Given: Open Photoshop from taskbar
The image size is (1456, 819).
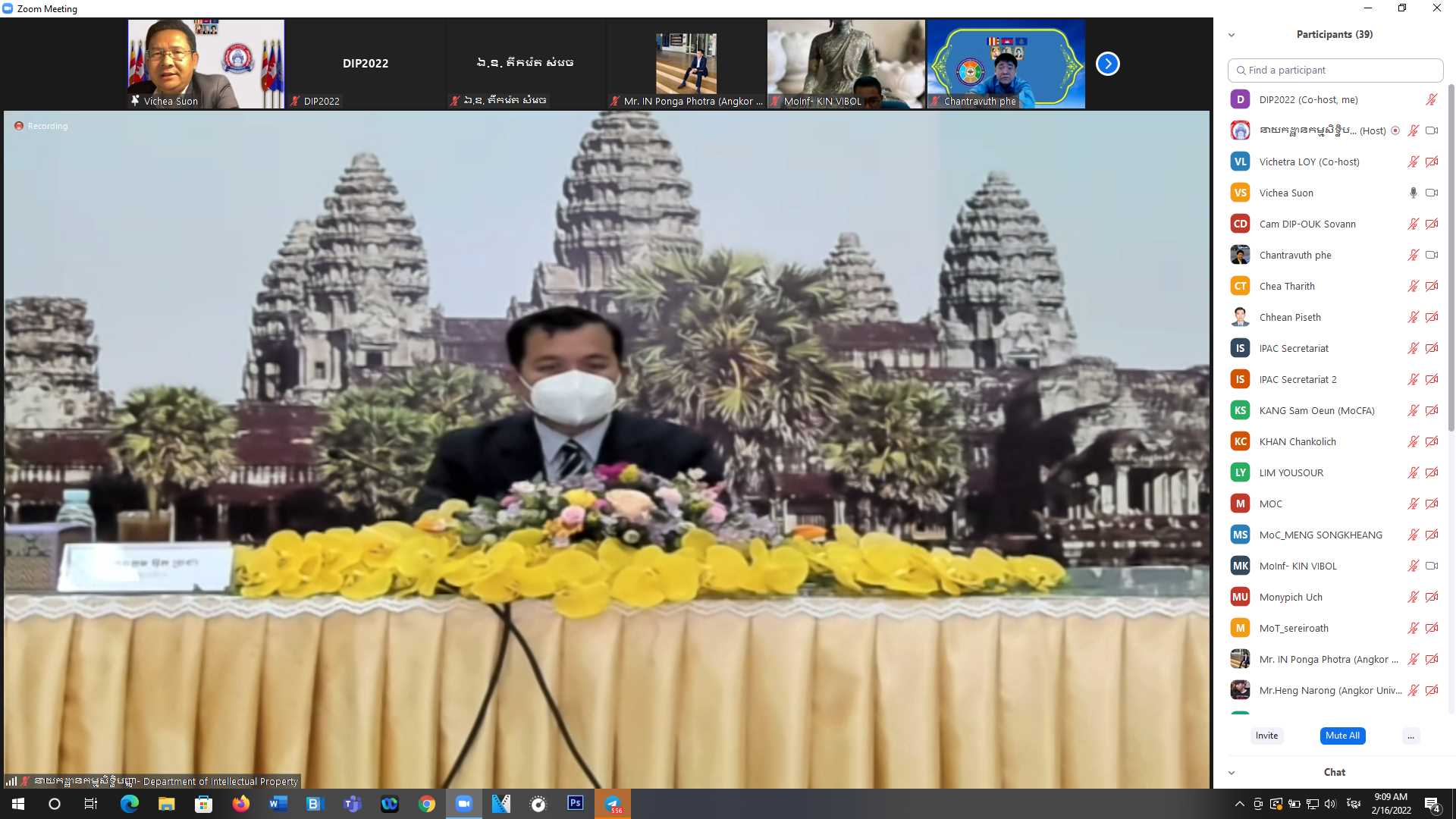Looking at the screenshot, I should click(x=576, y=804).
